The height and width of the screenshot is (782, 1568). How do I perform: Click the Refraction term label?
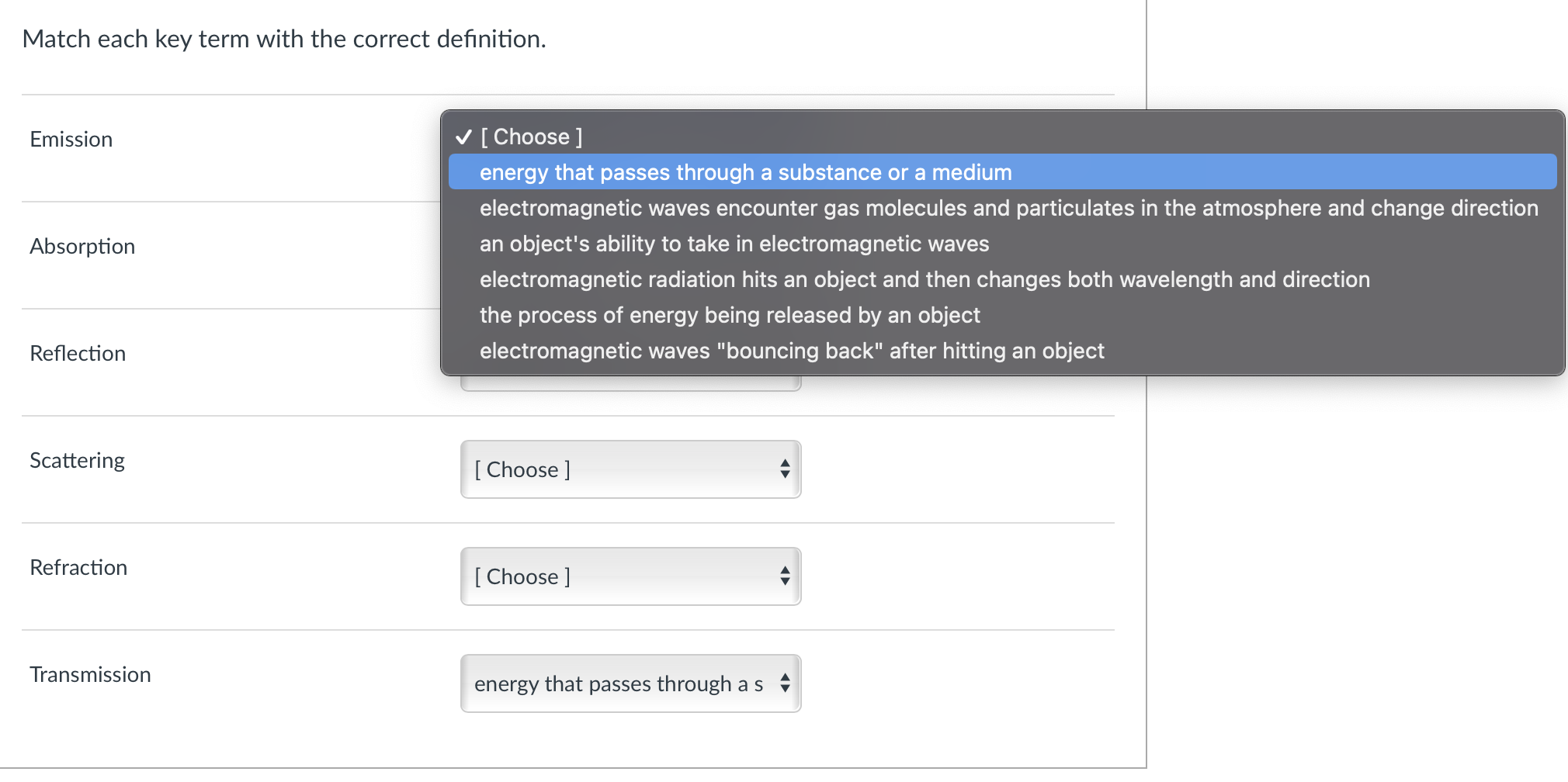tap(78, 567)
